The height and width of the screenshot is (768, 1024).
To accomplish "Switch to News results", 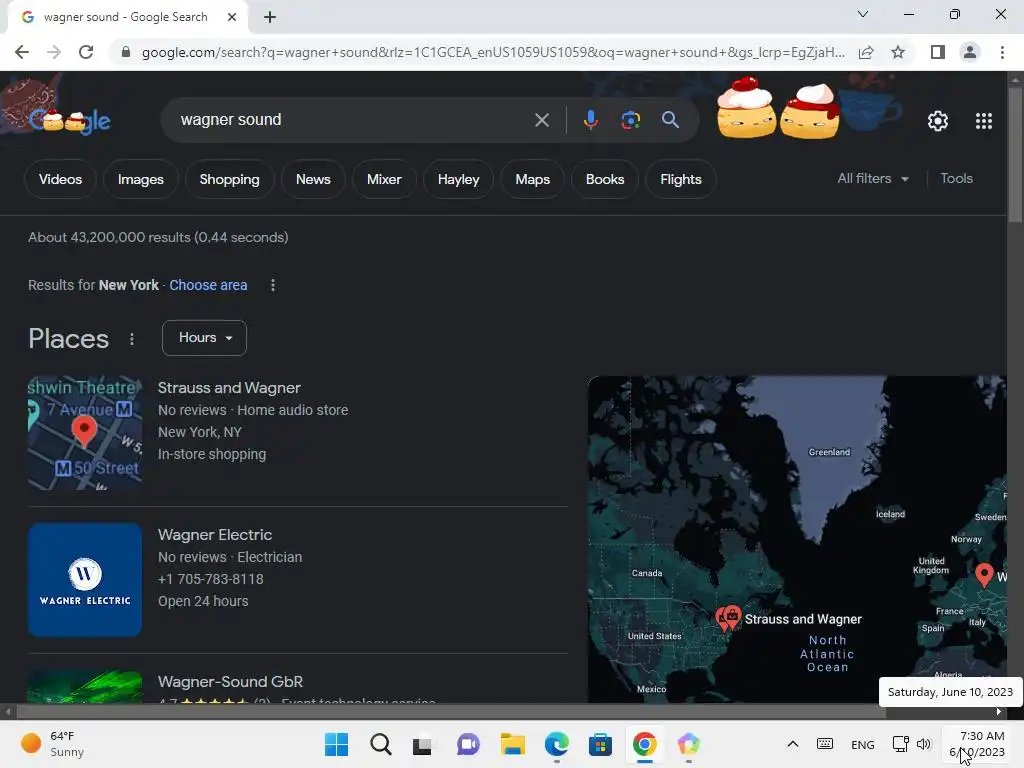I will tap(313, 179).
